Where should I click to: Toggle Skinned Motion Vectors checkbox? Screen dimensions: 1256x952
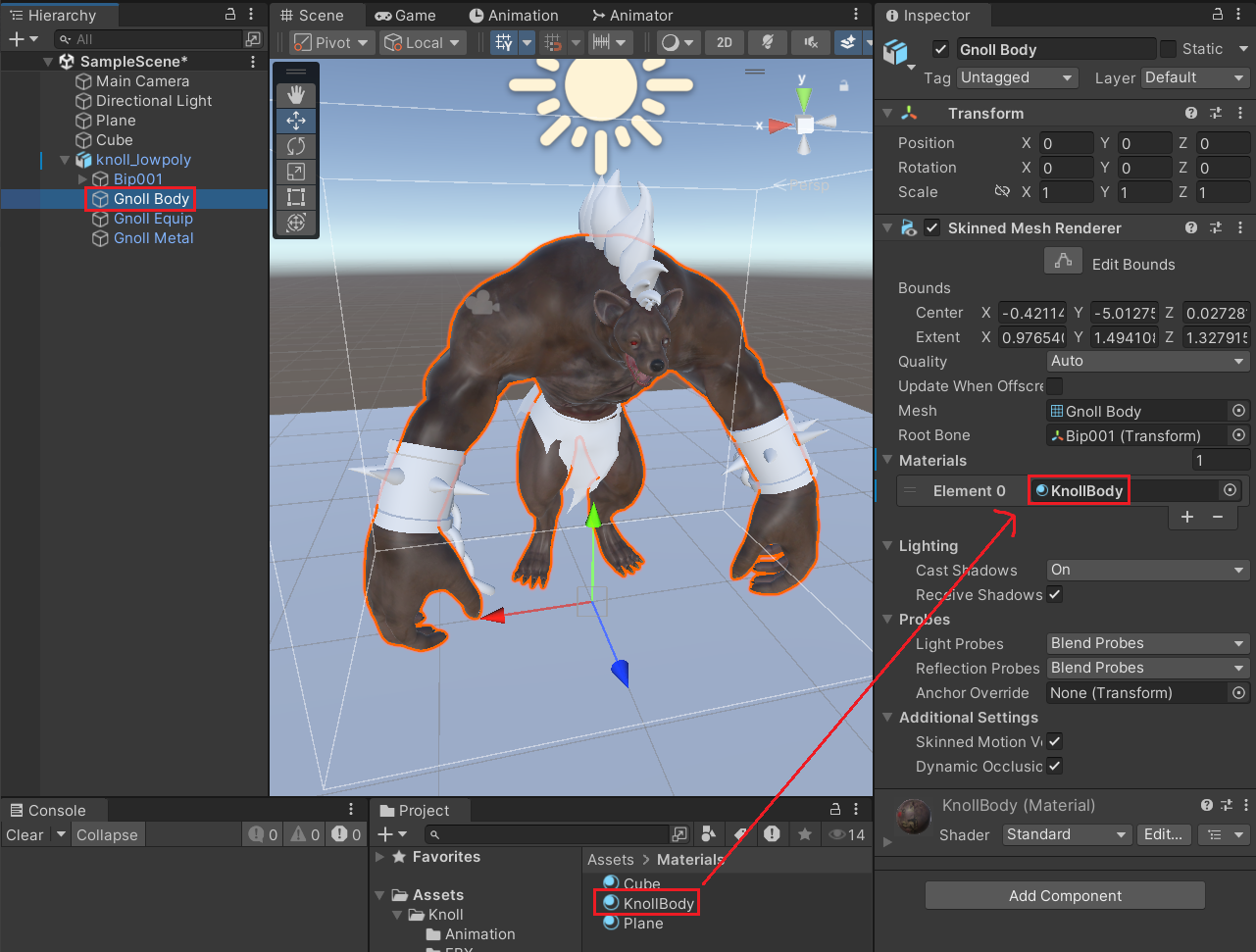1055,741
